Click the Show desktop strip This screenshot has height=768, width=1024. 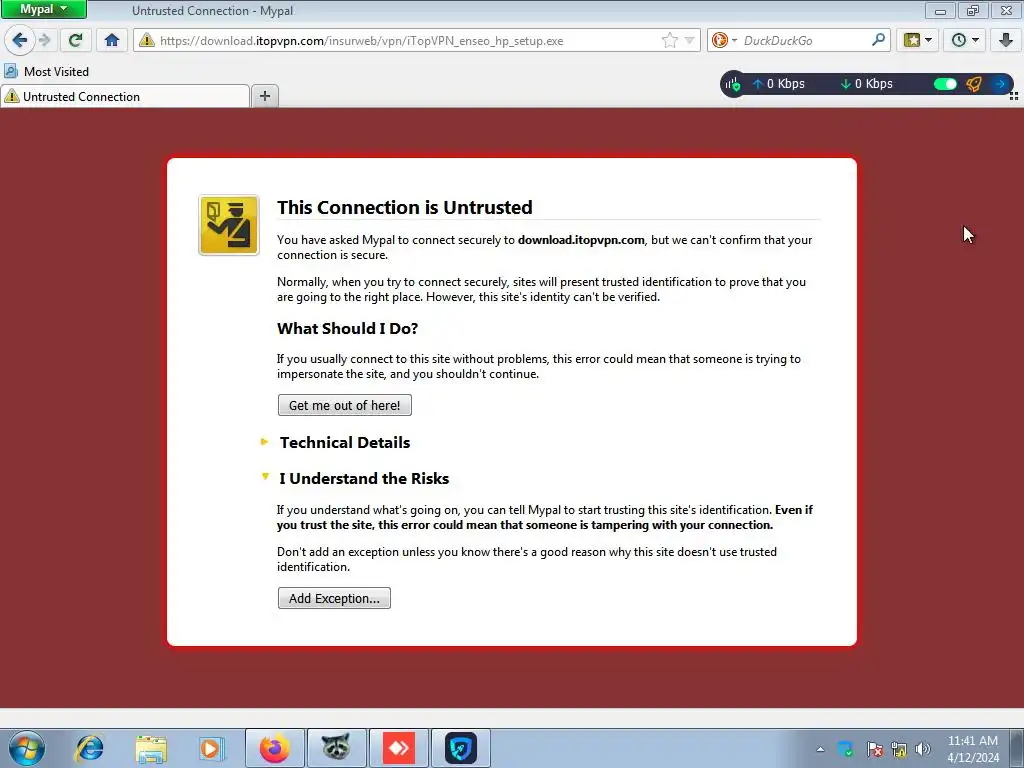coord(1017,748)
